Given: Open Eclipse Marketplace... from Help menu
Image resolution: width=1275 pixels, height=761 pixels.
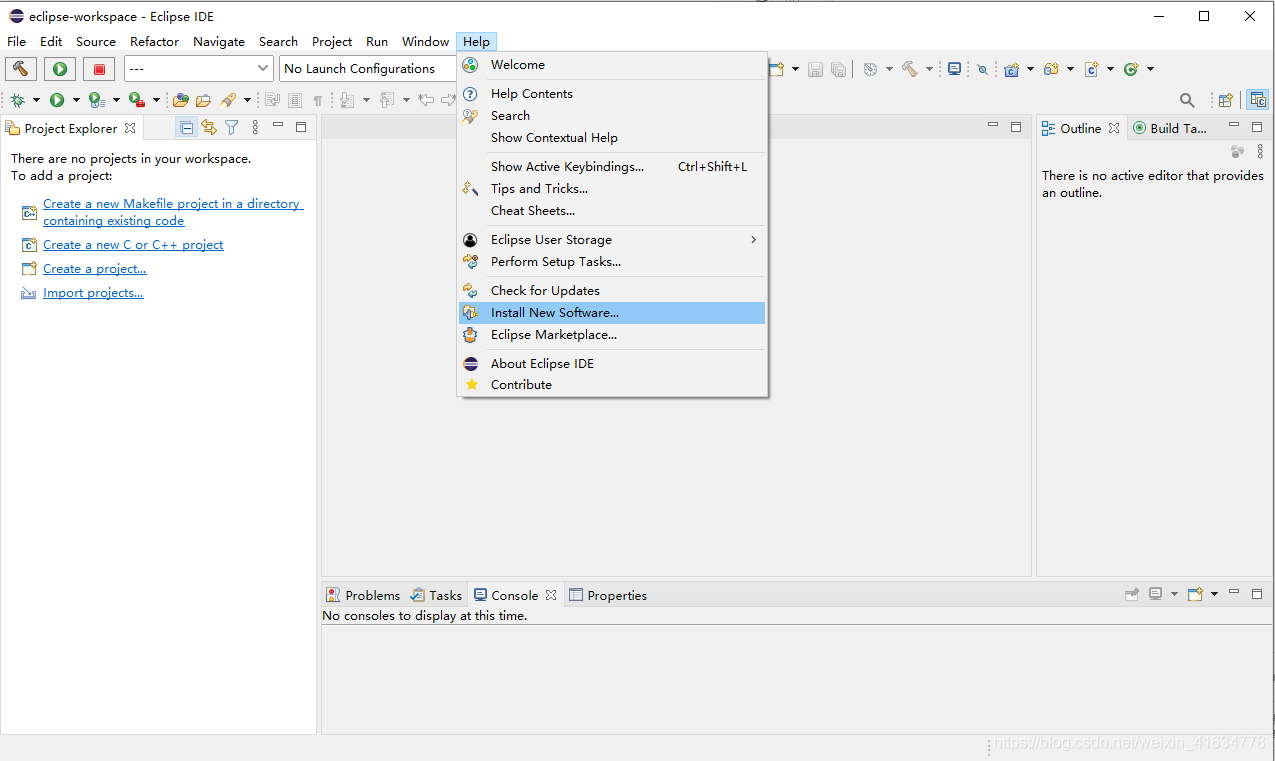Looking at the screenshot, I should tap(612, 335).
